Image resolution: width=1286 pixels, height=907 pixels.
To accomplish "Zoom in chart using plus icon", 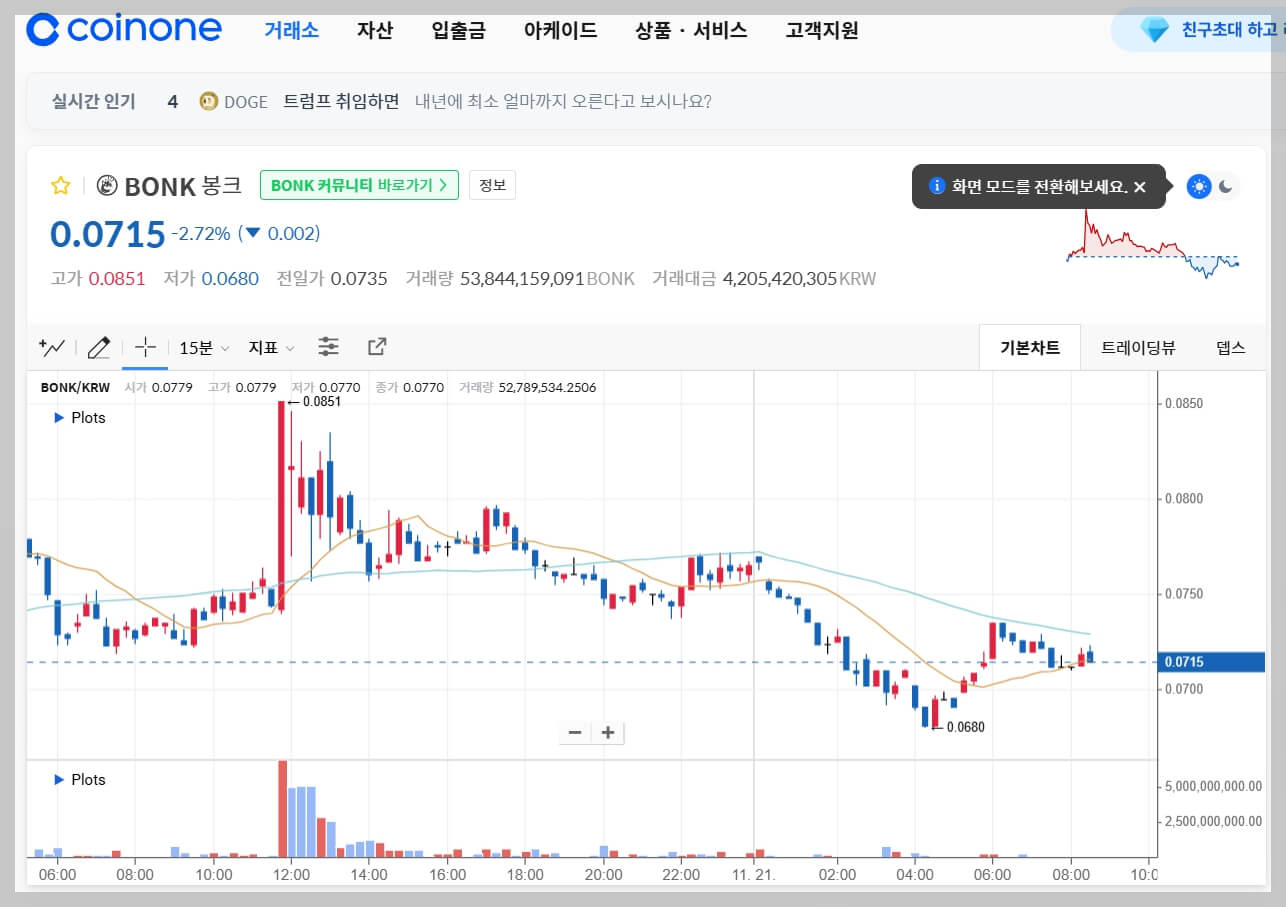I will pyautogui.click(x=607, y=733).
